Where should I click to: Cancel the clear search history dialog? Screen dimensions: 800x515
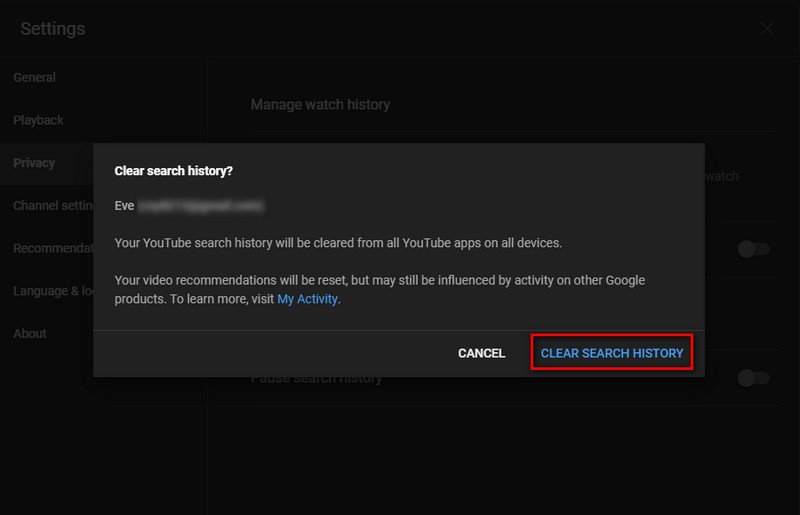pos(481,353)
